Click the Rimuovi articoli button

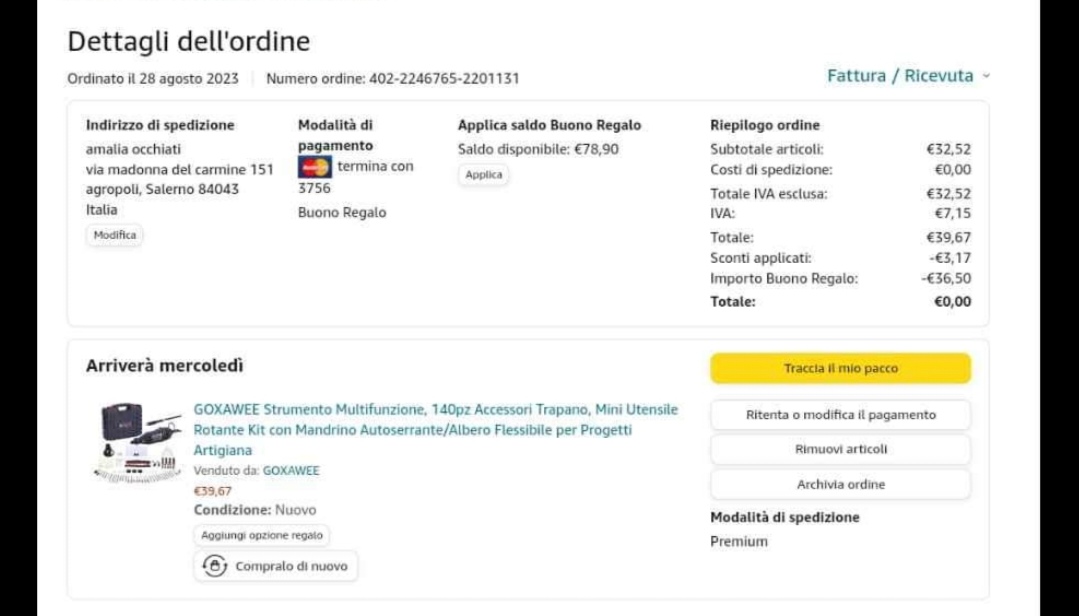[840, 450]
